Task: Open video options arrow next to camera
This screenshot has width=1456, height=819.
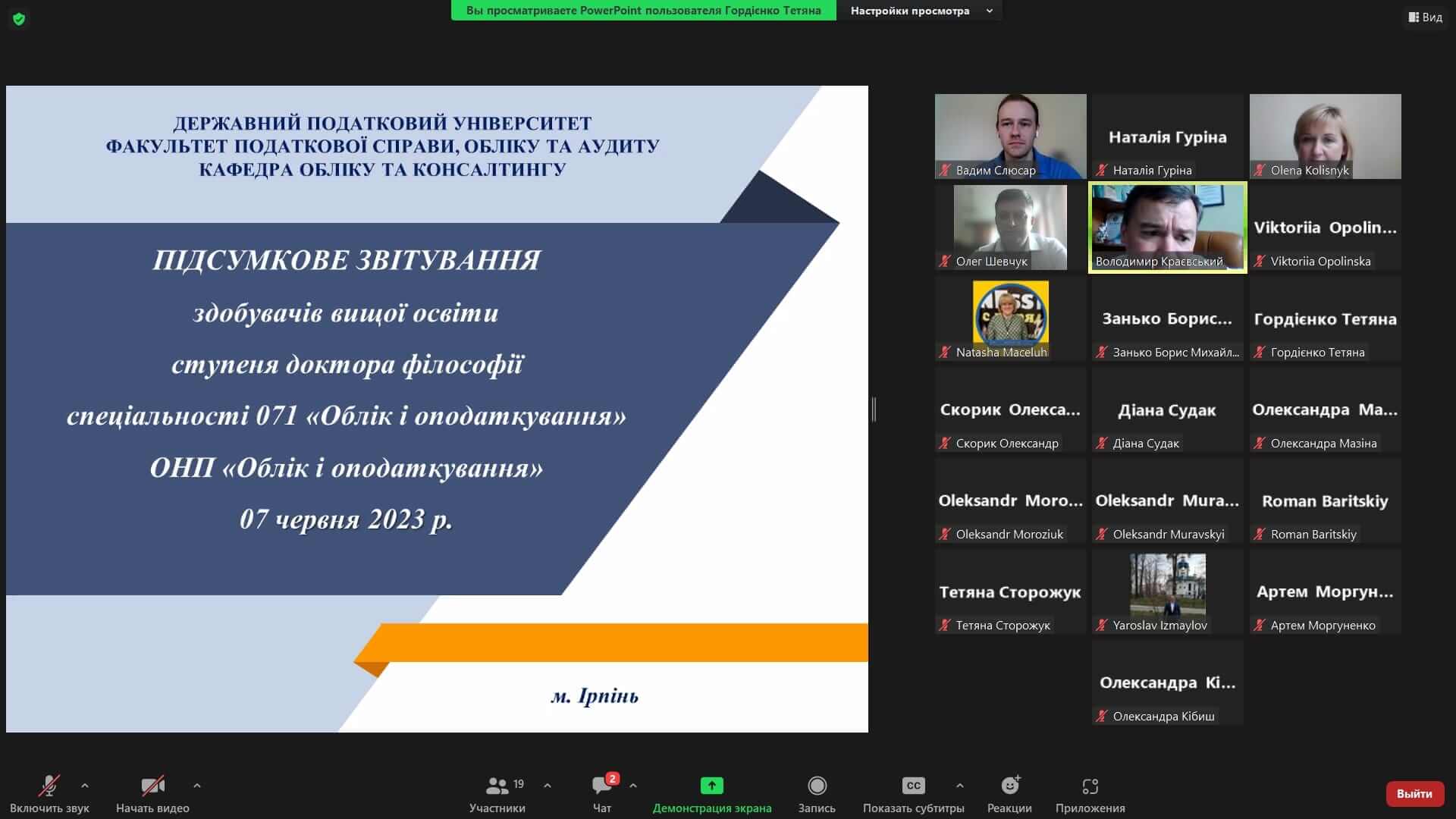Action: 197,786
